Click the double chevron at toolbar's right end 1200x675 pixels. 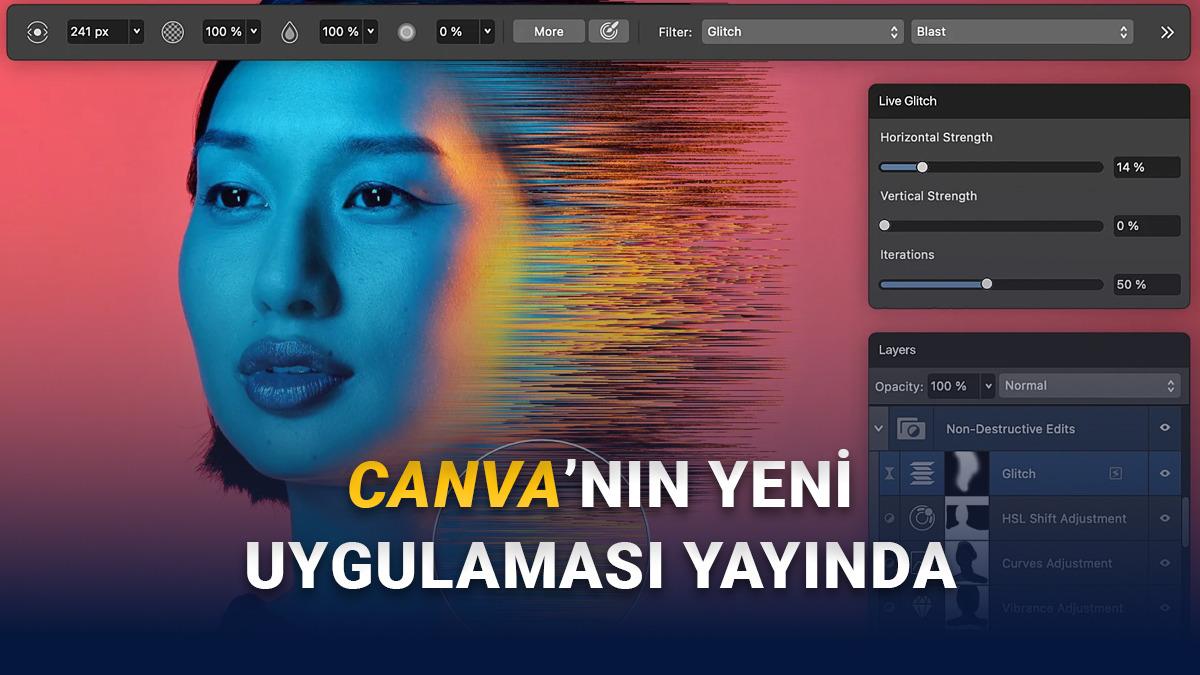(x=1166, y=31)
